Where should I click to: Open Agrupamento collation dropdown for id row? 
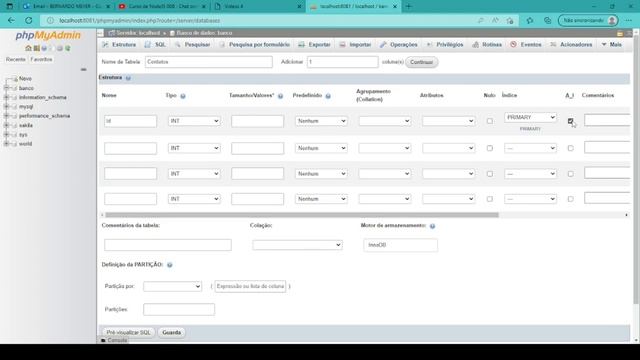(384, 121)
